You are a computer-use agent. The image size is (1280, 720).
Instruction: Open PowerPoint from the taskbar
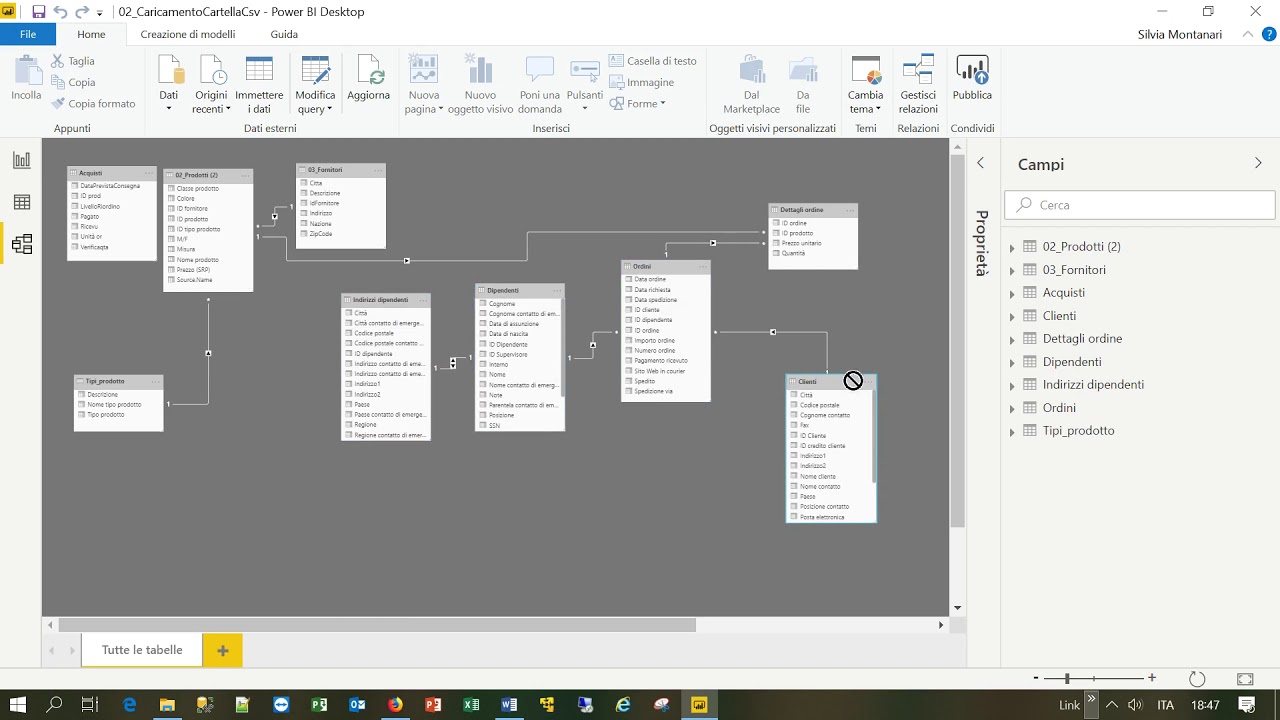click(433, 705)
